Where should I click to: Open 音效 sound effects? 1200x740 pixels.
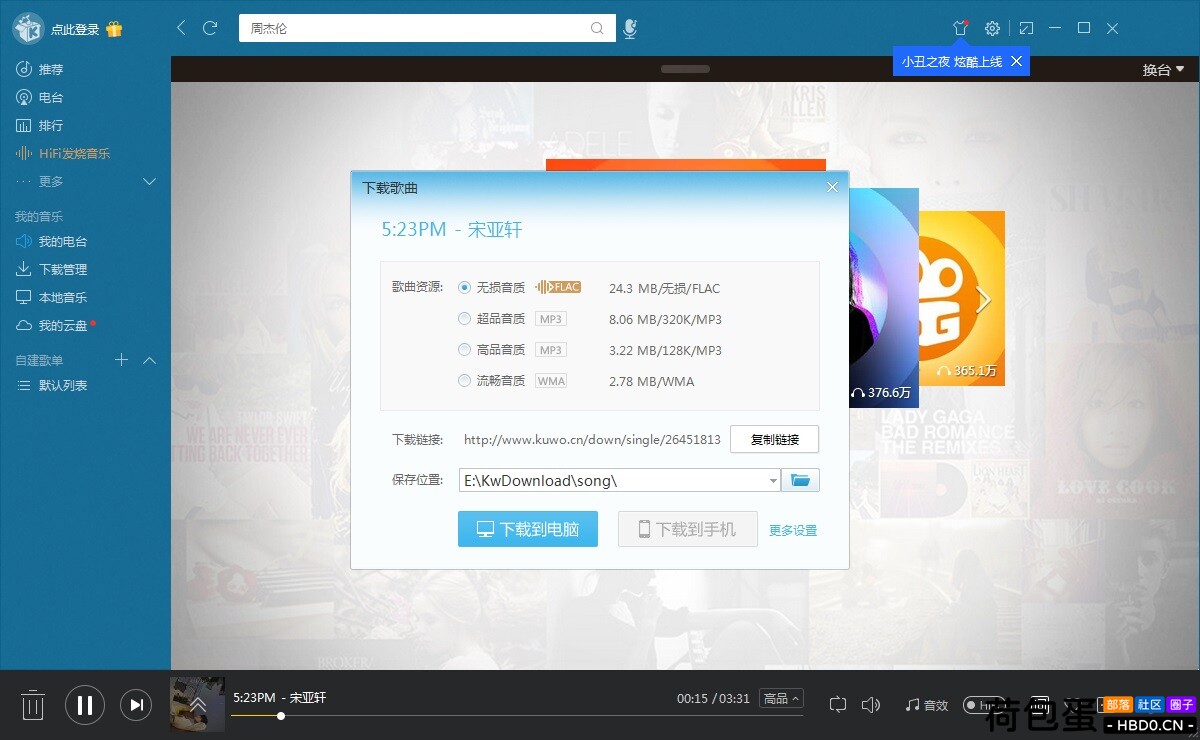927,705
